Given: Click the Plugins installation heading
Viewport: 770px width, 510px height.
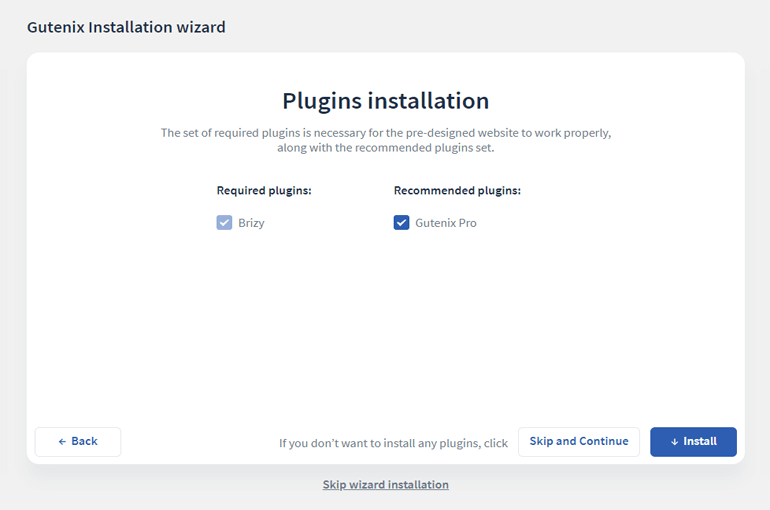Looking at the screenshot, I should click(385, 101).
